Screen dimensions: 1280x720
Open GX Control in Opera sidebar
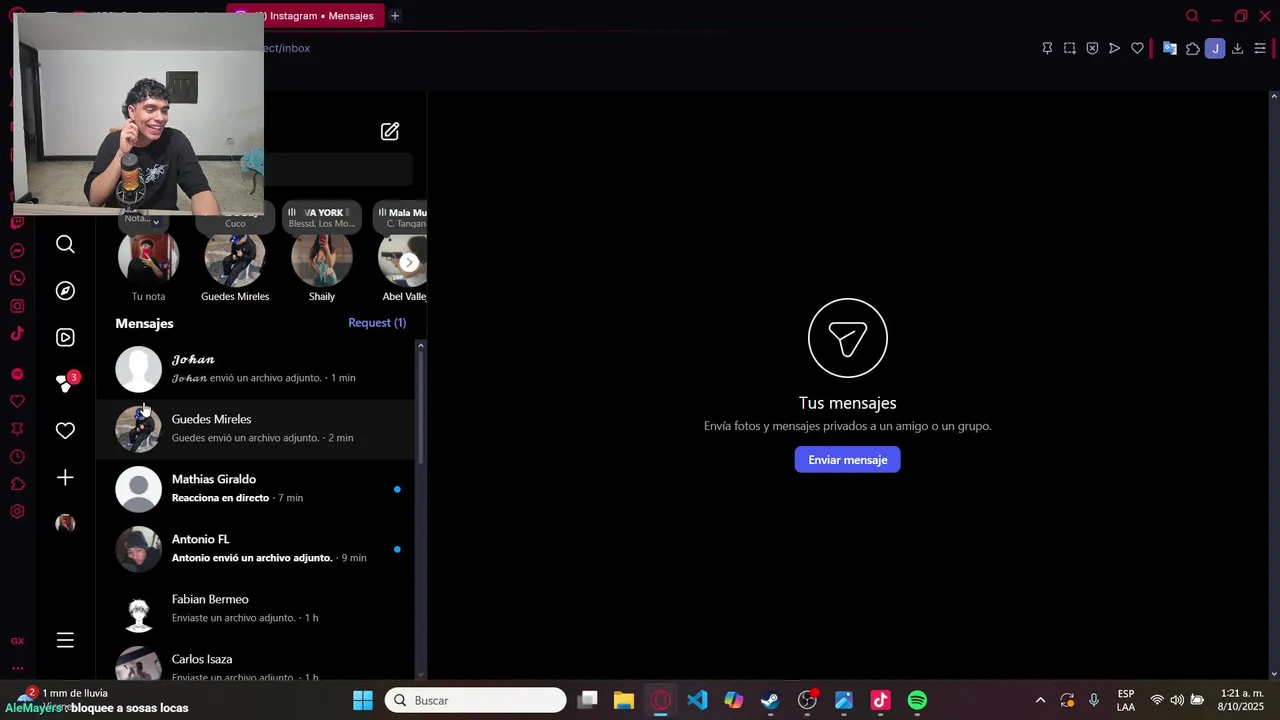coord(17,641)
